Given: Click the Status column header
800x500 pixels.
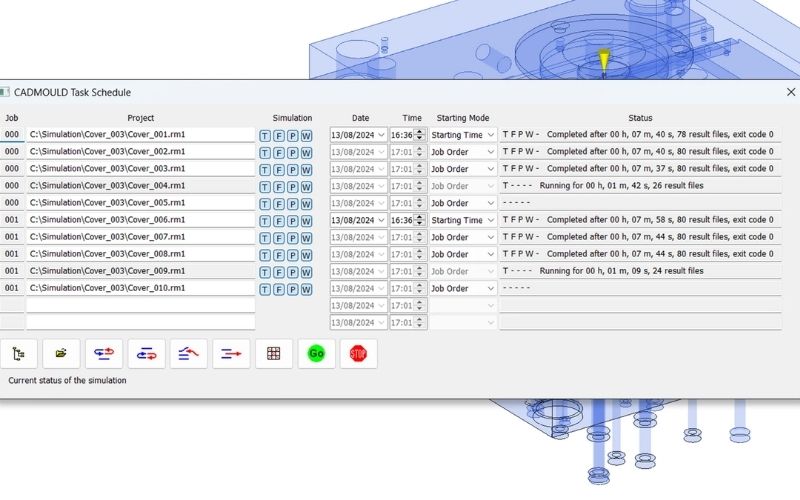Looking at the screenshot, I should tap(640, 118).
